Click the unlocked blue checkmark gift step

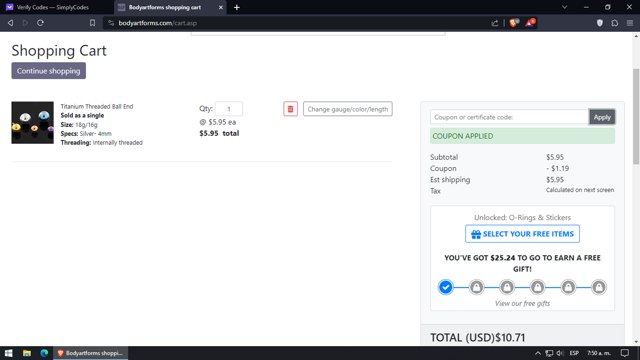pos(446,287)
